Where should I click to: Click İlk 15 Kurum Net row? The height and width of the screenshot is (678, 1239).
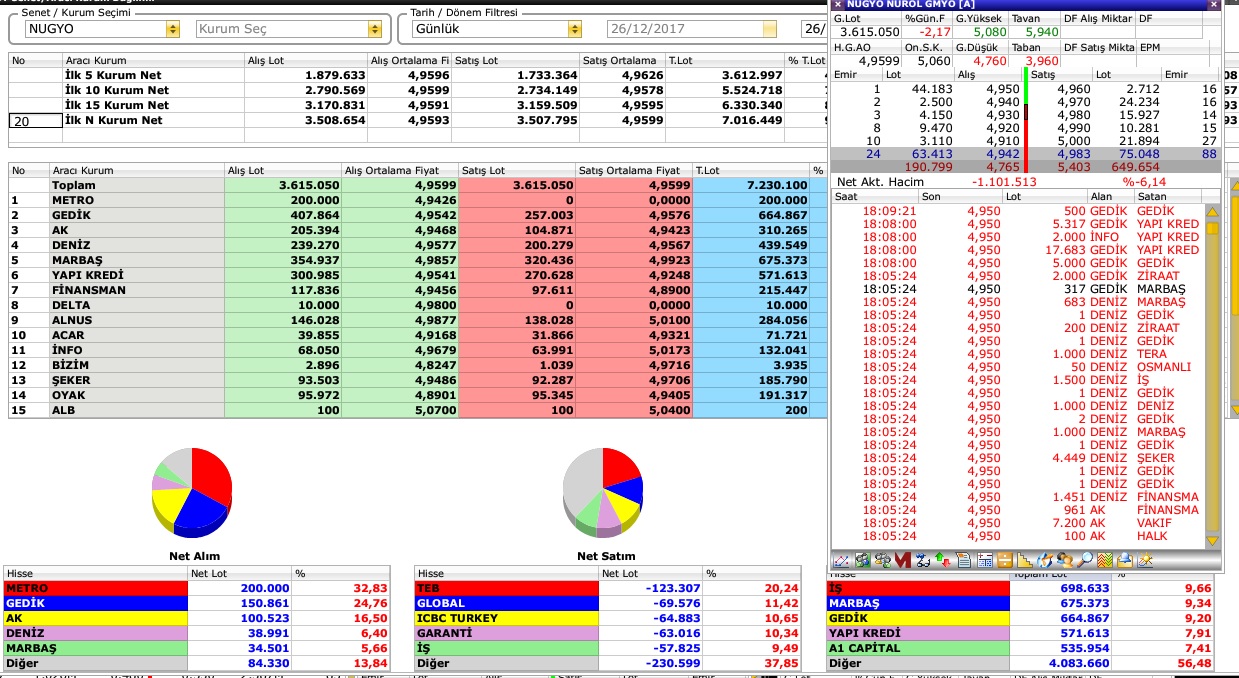pos(418,106)
